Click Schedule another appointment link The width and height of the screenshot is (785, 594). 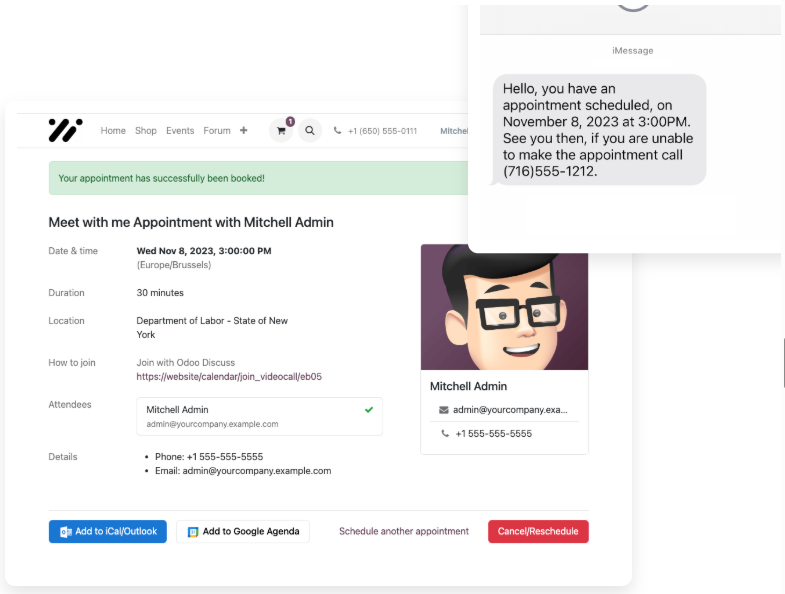(x=403, y=532)
